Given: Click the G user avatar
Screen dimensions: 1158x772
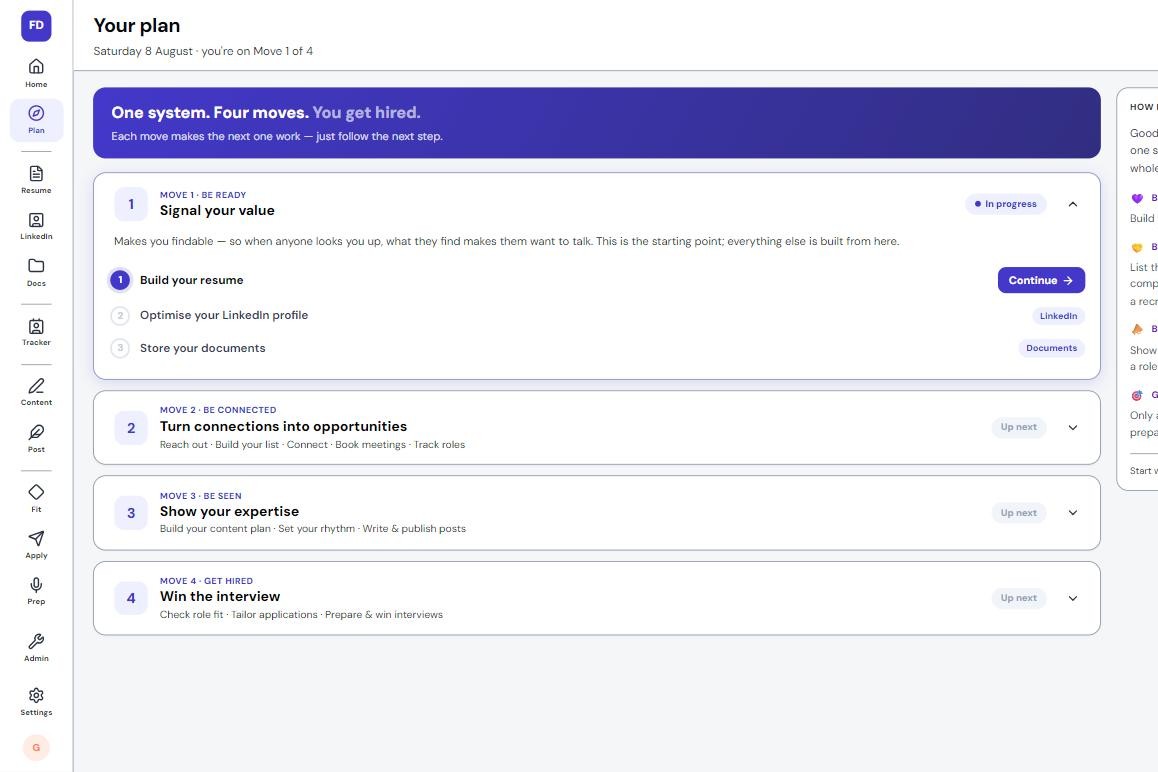Looking at the screenshot, I should [x=36, y=748].
